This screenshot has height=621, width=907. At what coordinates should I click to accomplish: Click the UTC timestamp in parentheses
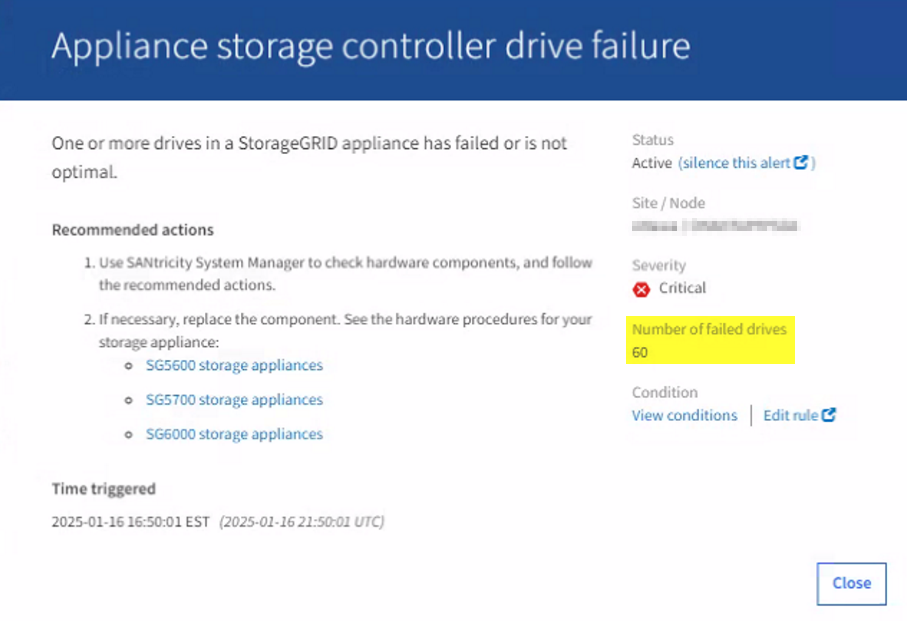click(302, 521)
